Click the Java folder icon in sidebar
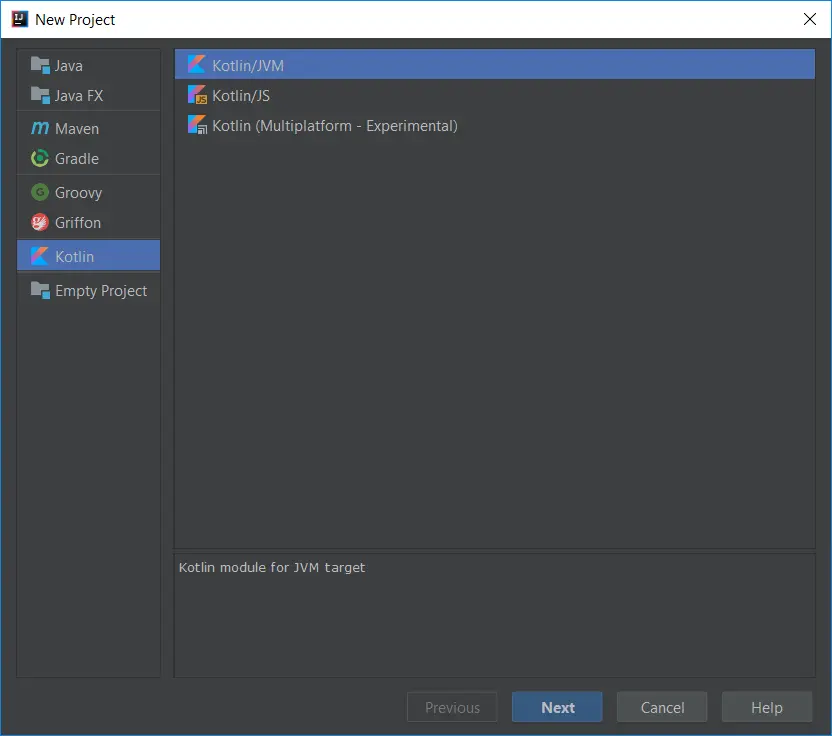 tap(40, 65)
